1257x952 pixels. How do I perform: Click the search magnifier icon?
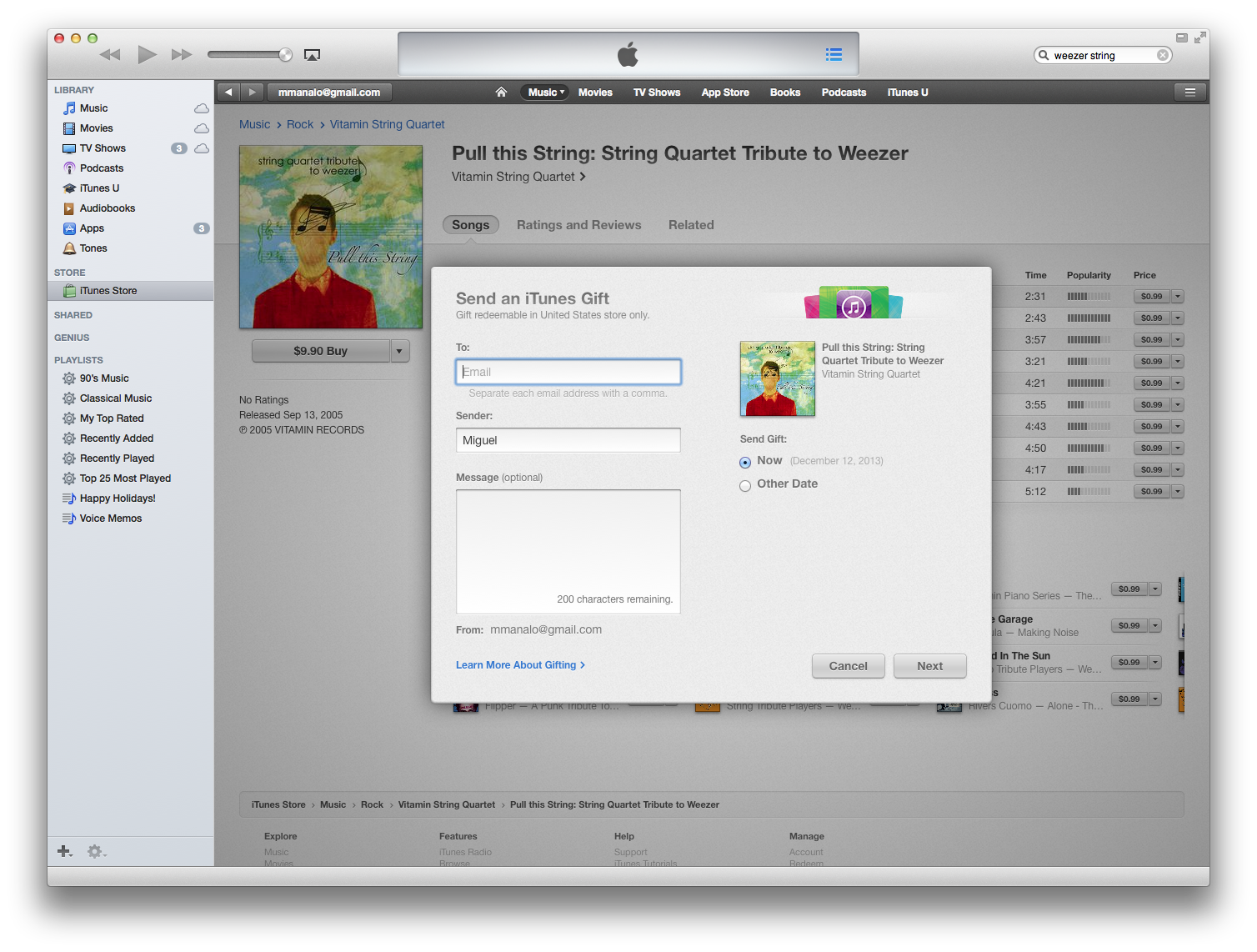(1044, 55)
